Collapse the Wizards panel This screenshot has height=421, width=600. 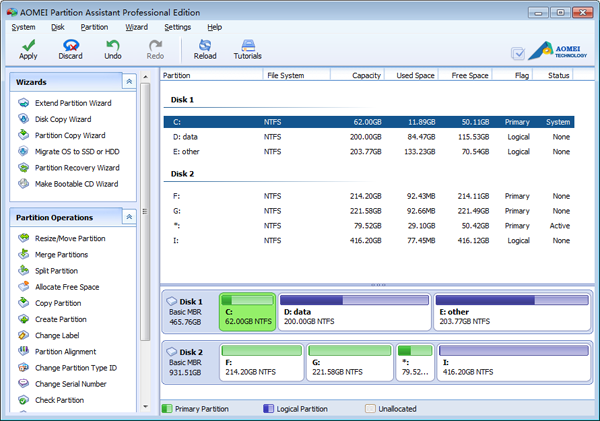tap(129, 81)
